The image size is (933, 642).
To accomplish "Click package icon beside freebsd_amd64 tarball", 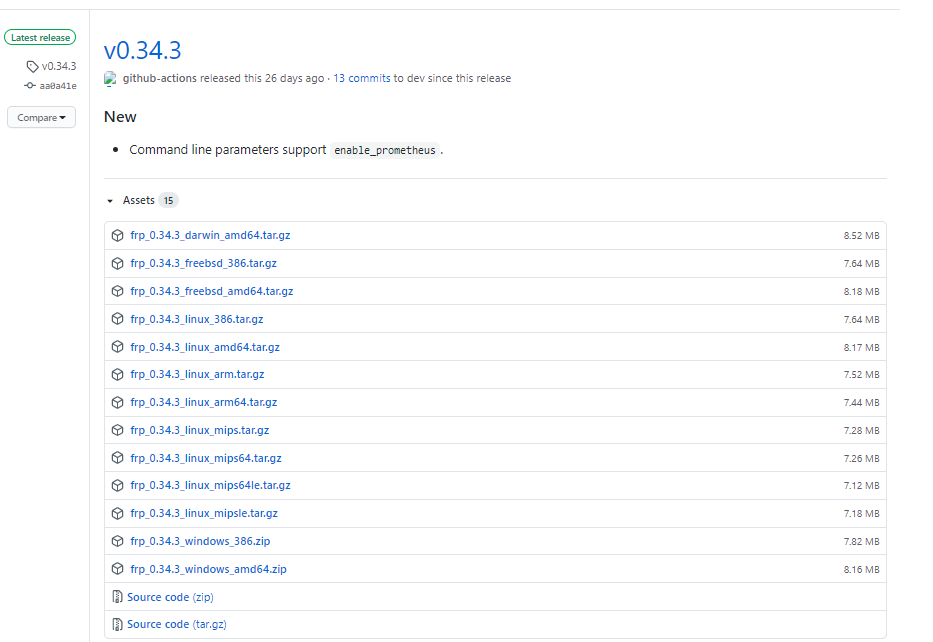I will (x=117, y=291).
